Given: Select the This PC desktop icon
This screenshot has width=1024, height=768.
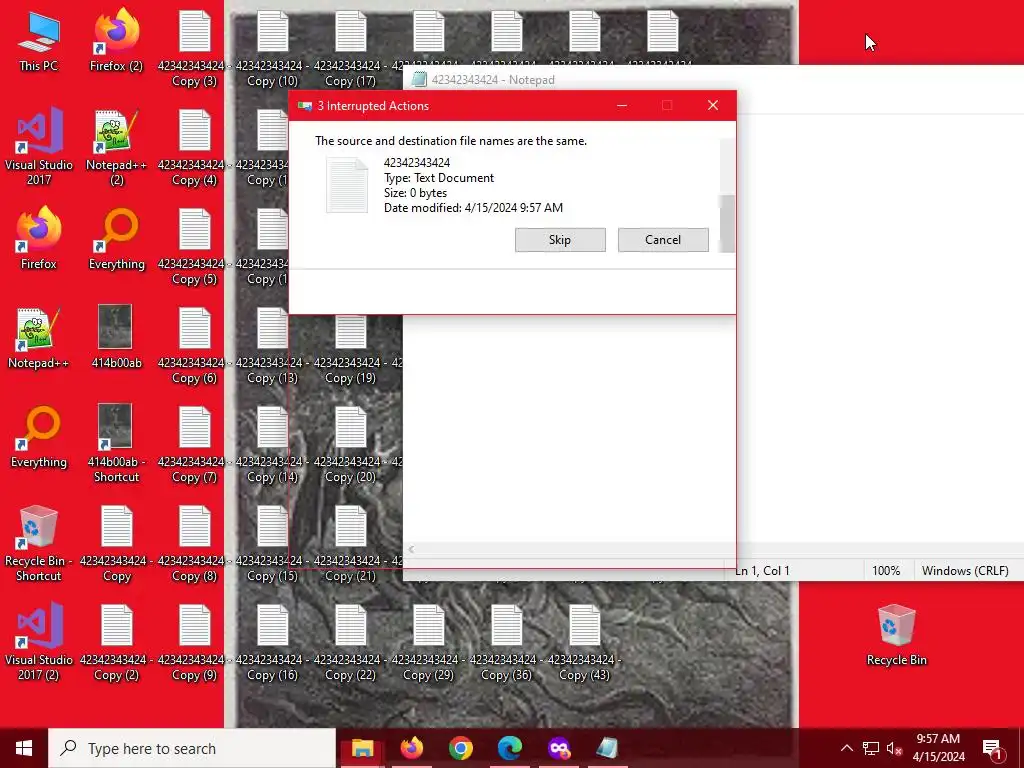Looking at the screenshot, I should [39, 41].
